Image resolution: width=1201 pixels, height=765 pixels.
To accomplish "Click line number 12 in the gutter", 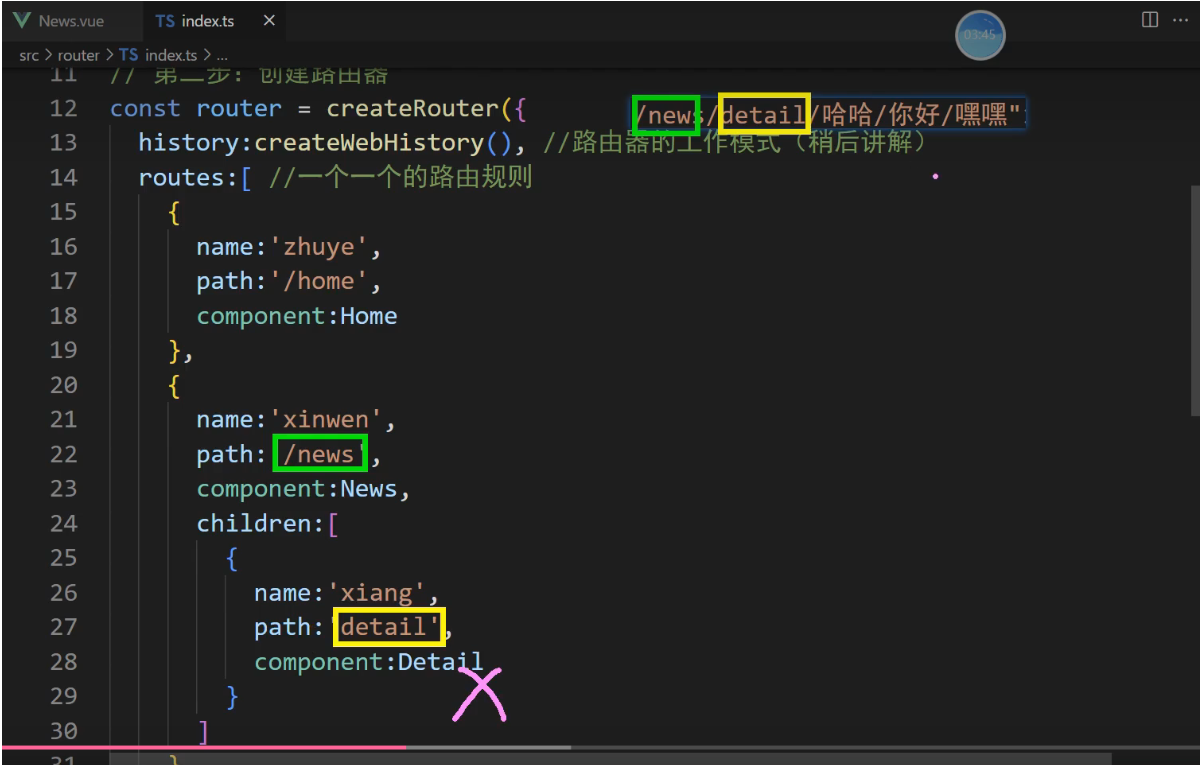I will (x=63, y=108).
